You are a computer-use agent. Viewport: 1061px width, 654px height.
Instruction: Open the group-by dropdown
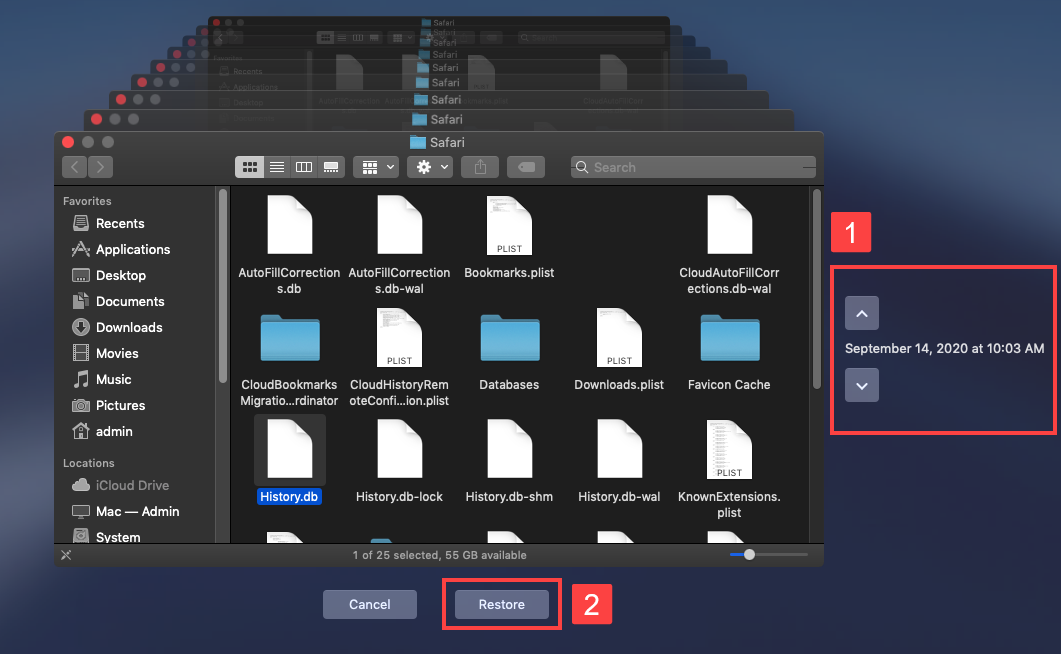[x=376, y=167]
